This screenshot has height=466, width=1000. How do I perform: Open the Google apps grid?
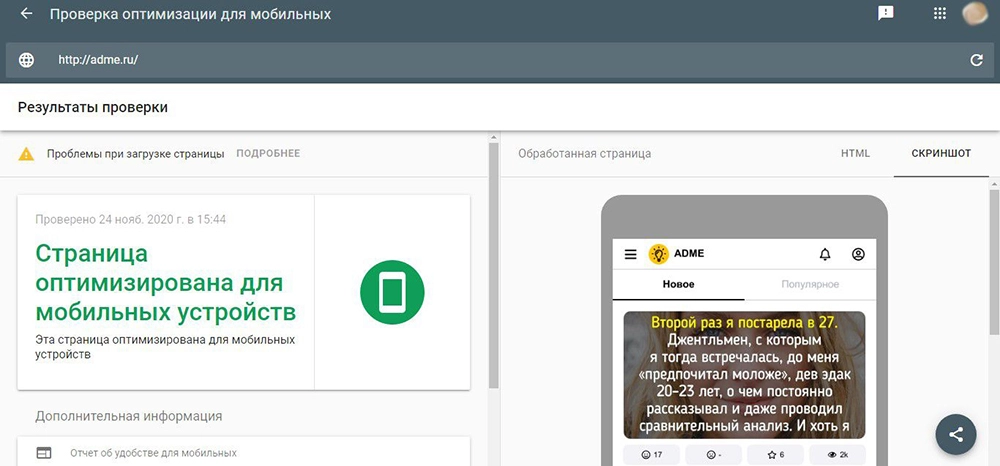point(939,14)
